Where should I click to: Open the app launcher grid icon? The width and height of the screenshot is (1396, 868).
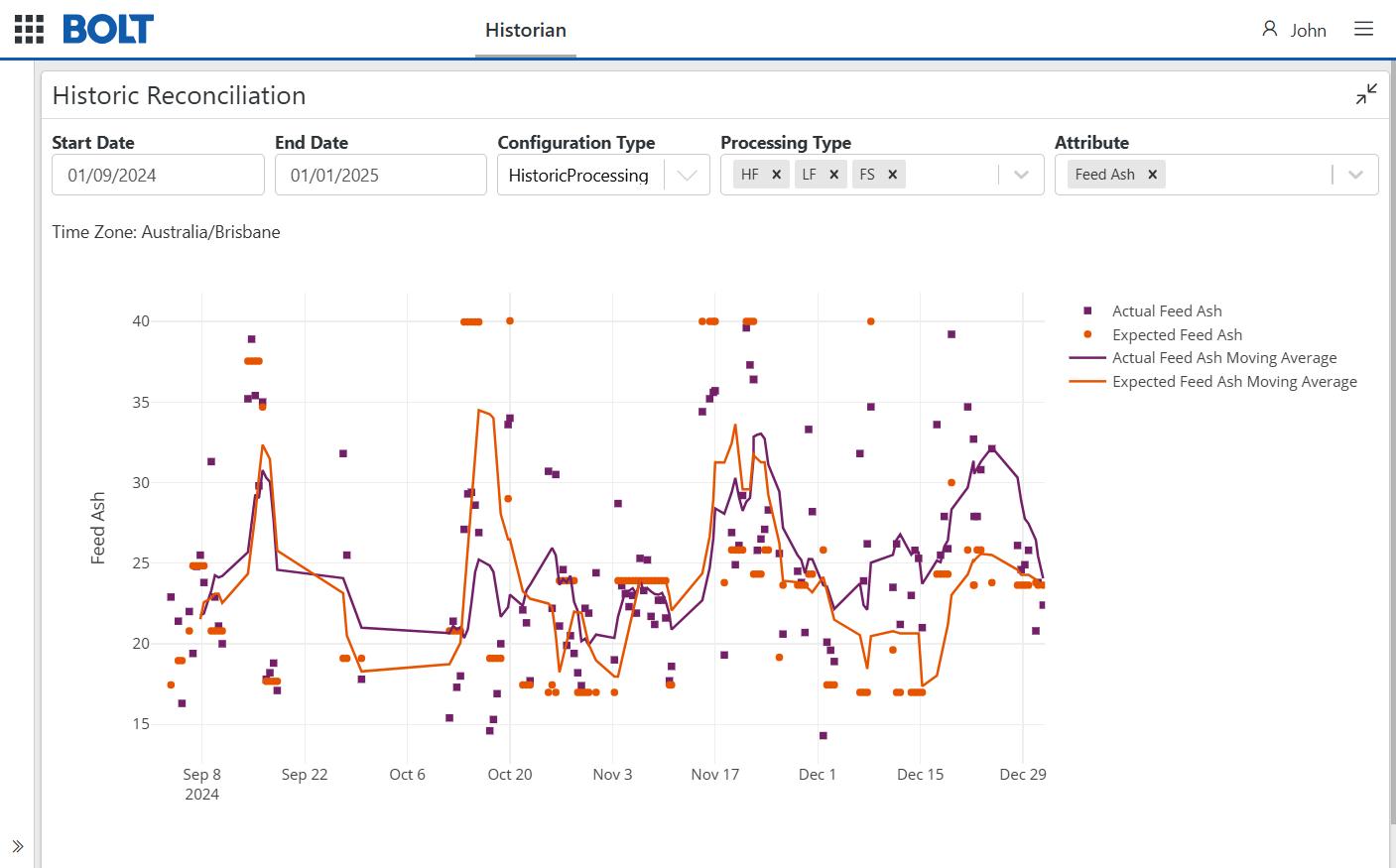(x=29, y=30)
